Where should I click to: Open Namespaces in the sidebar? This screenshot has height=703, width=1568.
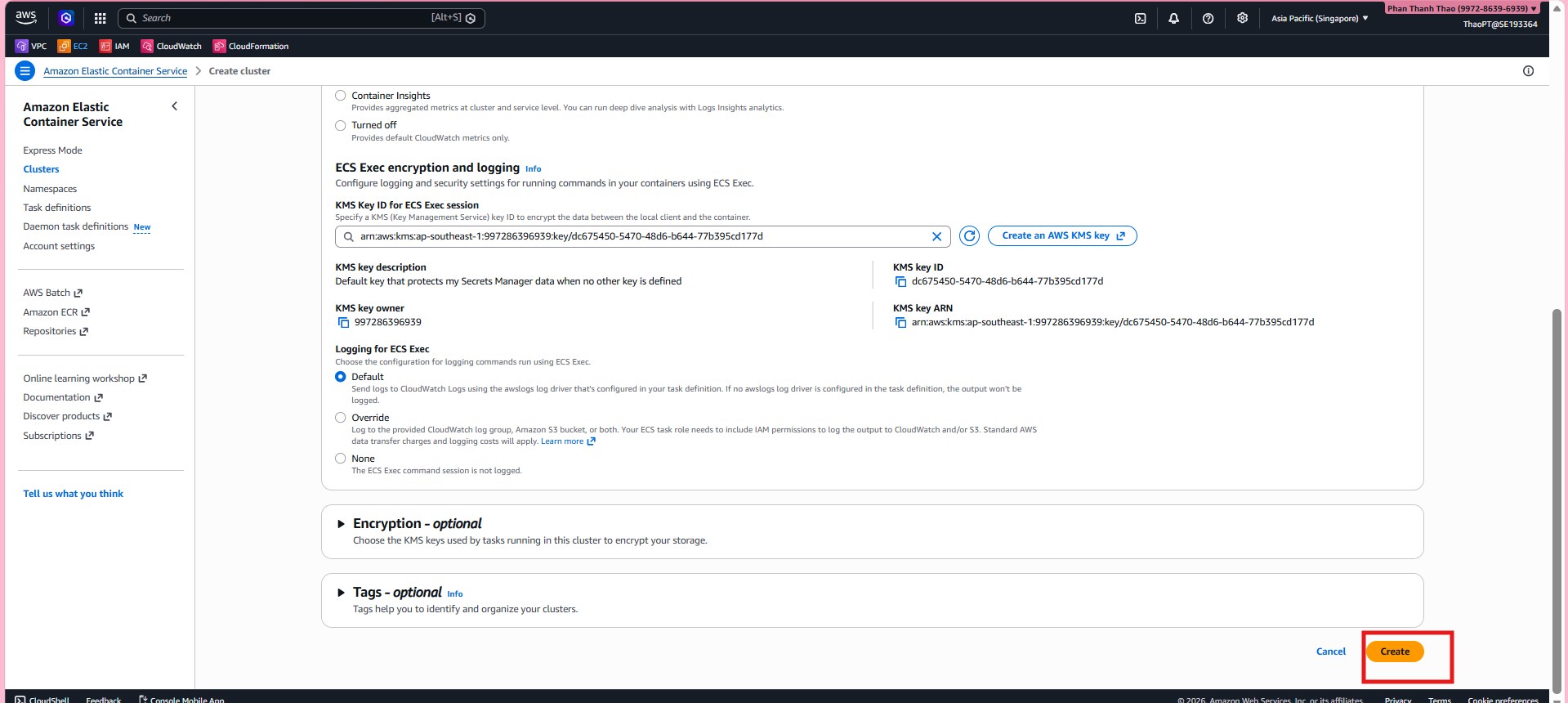[x=50, y=189]
